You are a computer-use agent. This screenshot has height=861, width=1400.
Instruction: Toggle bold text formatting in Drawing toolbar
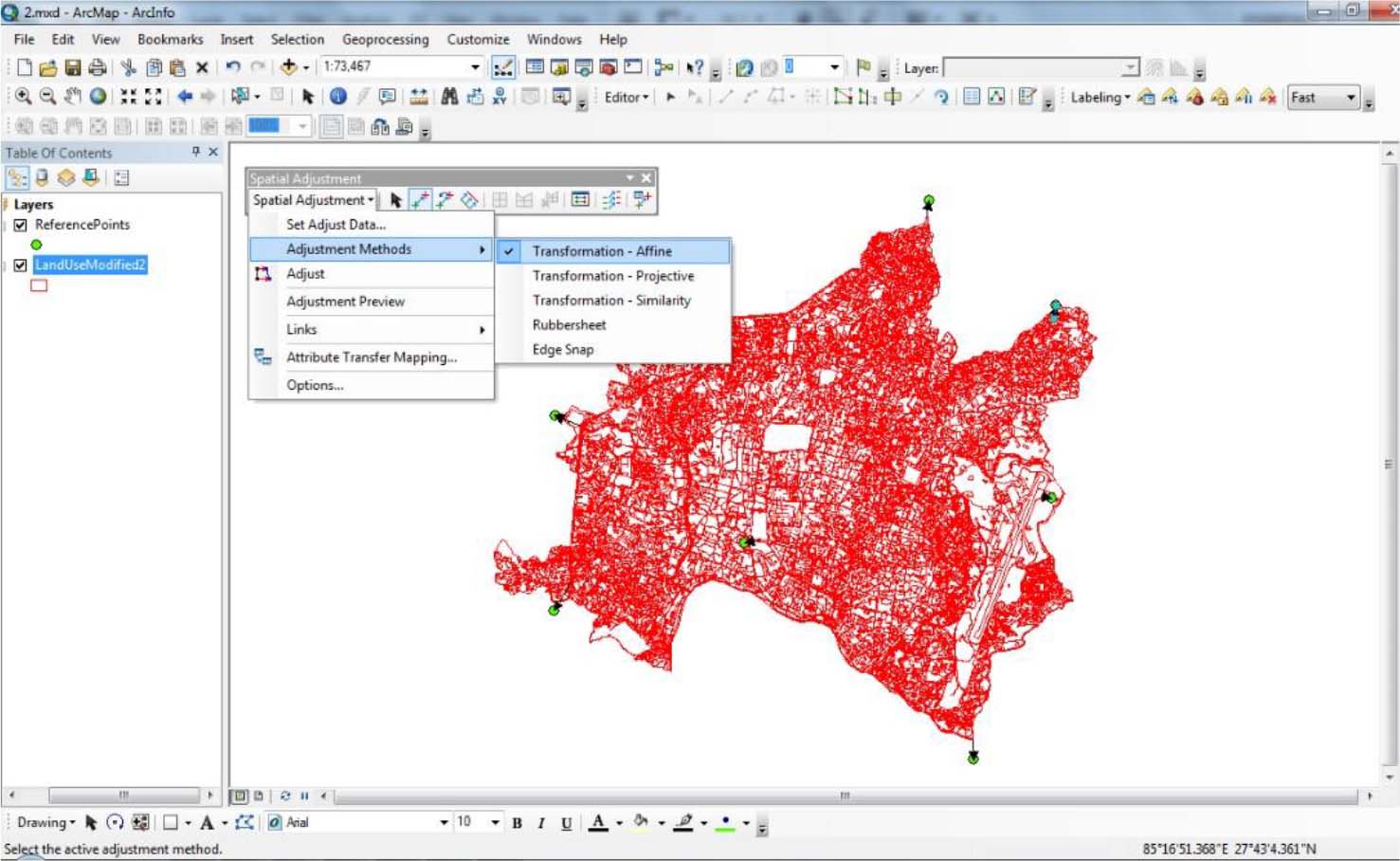point(517,823)
